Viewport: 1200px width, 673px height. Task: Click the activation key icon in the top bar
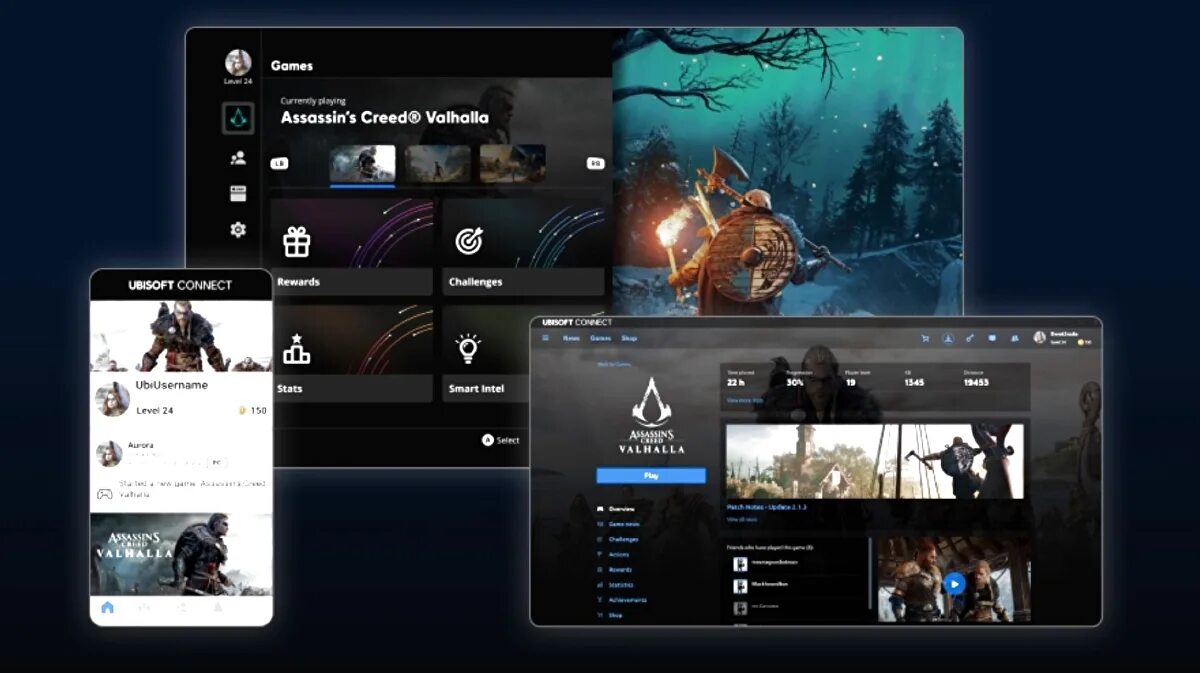(x=968, y=338)
